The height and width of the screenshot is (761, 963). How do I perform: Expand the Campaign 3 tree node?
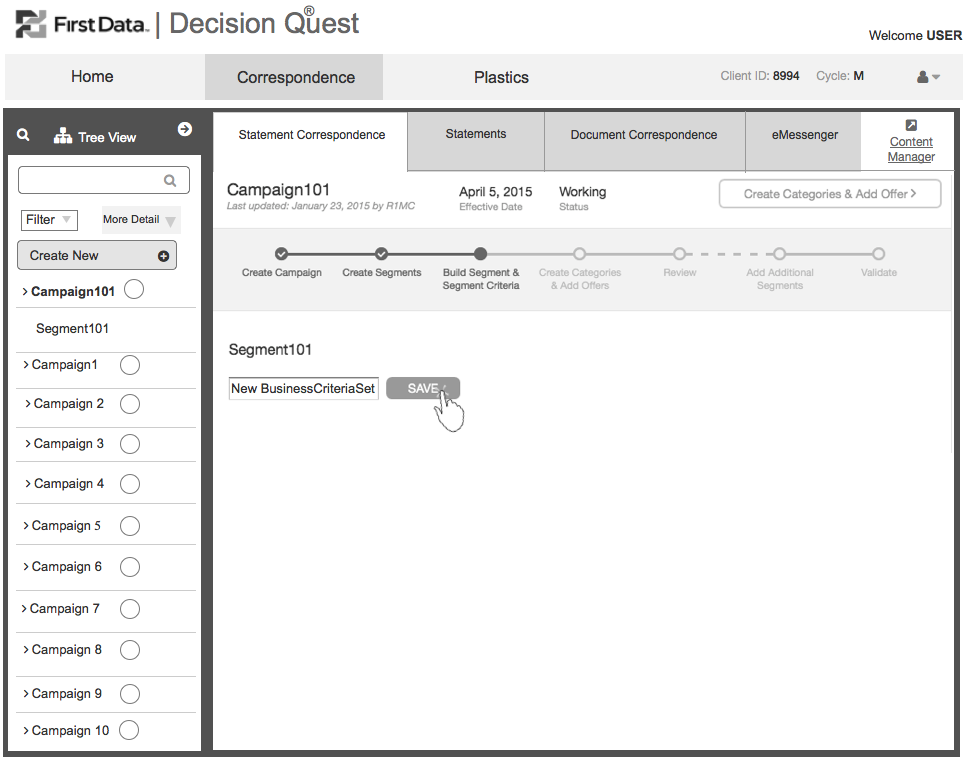pos(28,444)
